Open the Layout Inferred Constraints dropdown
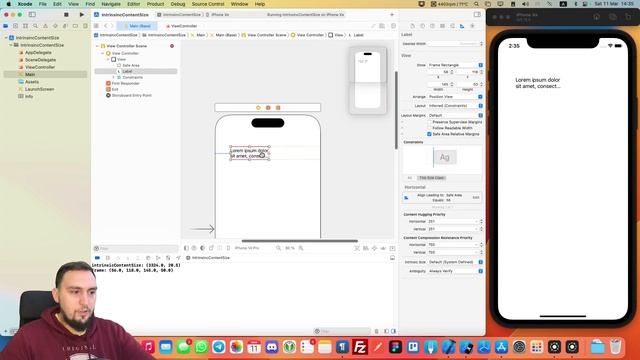 [x=455, y=106]
